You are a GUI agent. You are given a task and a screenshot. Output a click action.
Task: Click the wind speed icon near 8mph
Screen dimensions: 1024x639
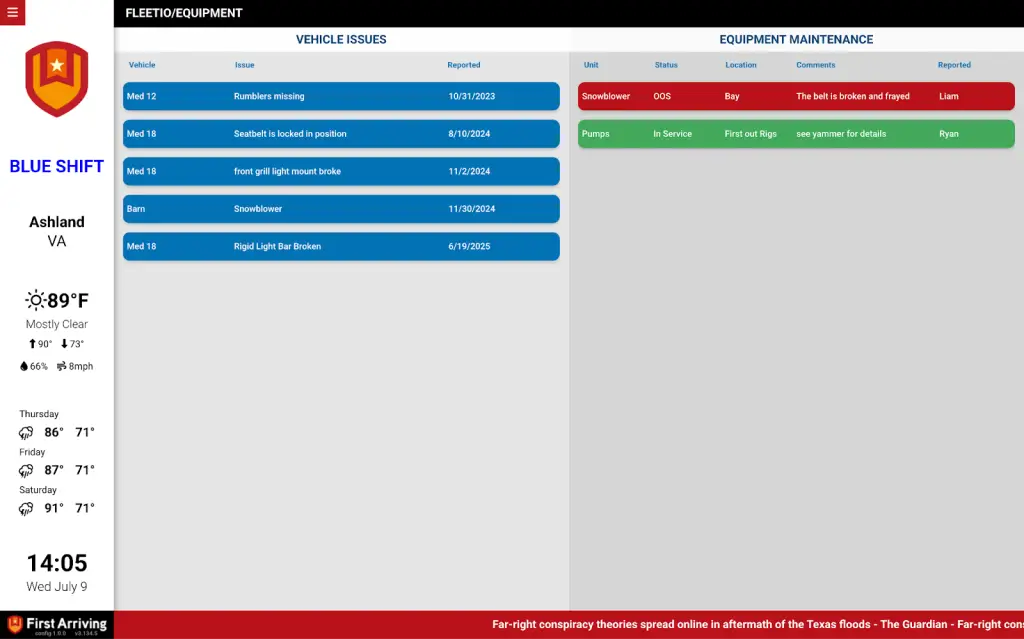[x=62, y=367]
